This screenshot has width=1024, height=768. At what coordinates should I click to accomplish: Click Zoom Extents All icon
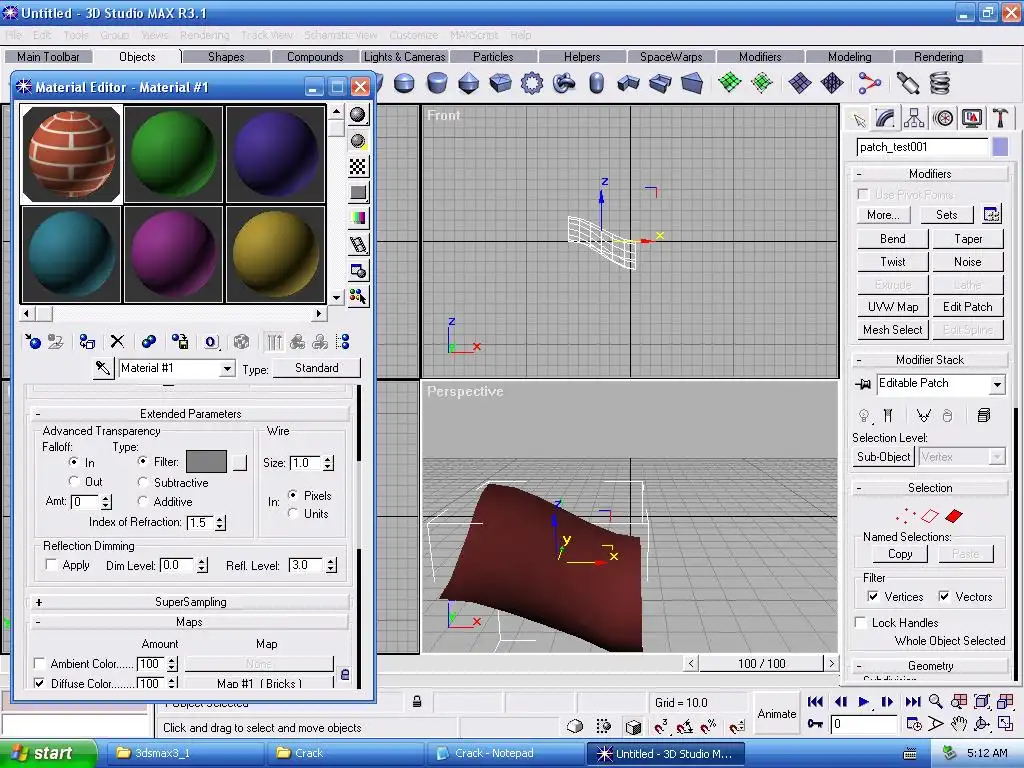coord(1005,701)
